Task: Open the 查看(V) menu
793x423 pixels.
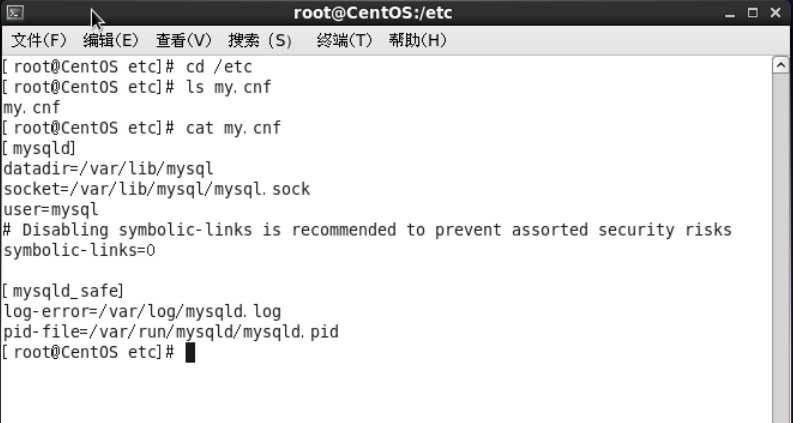Action: (x=184, y=40)
